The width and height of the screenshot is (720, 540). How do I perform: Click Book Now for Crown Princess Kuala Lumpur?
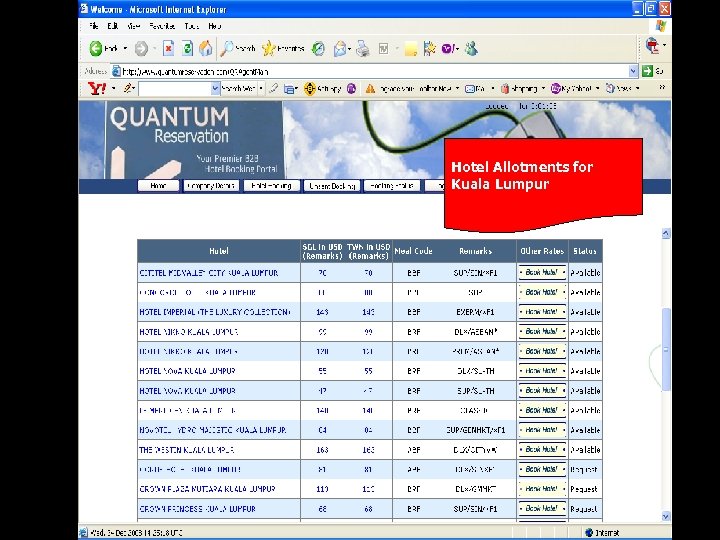click(x=542, y=508)
